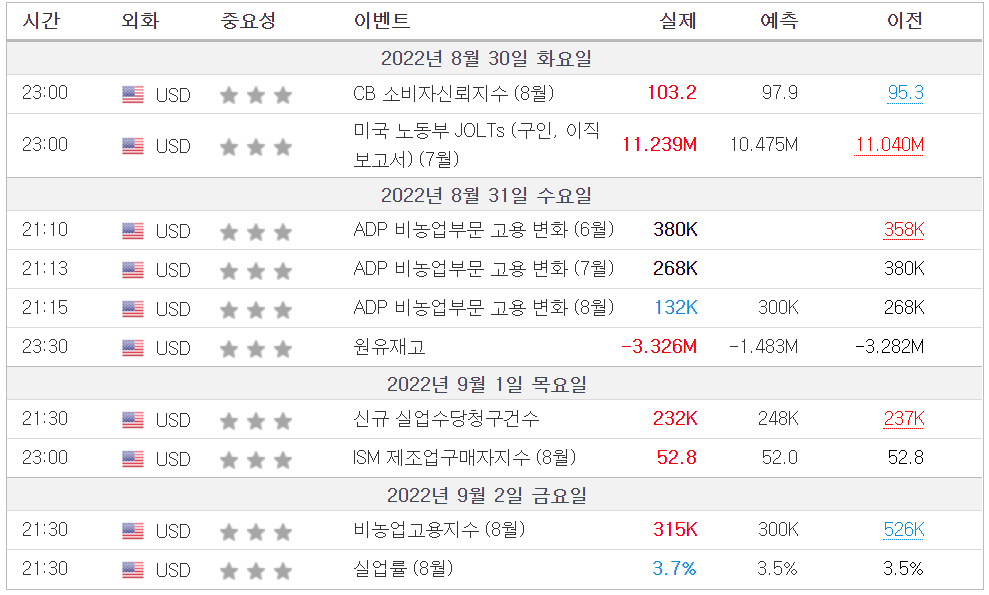The width and height of the screenshot is (989, 595).
Task: Select the 2022년 8월 31일 수요일 date row
Action: point(494,195)
